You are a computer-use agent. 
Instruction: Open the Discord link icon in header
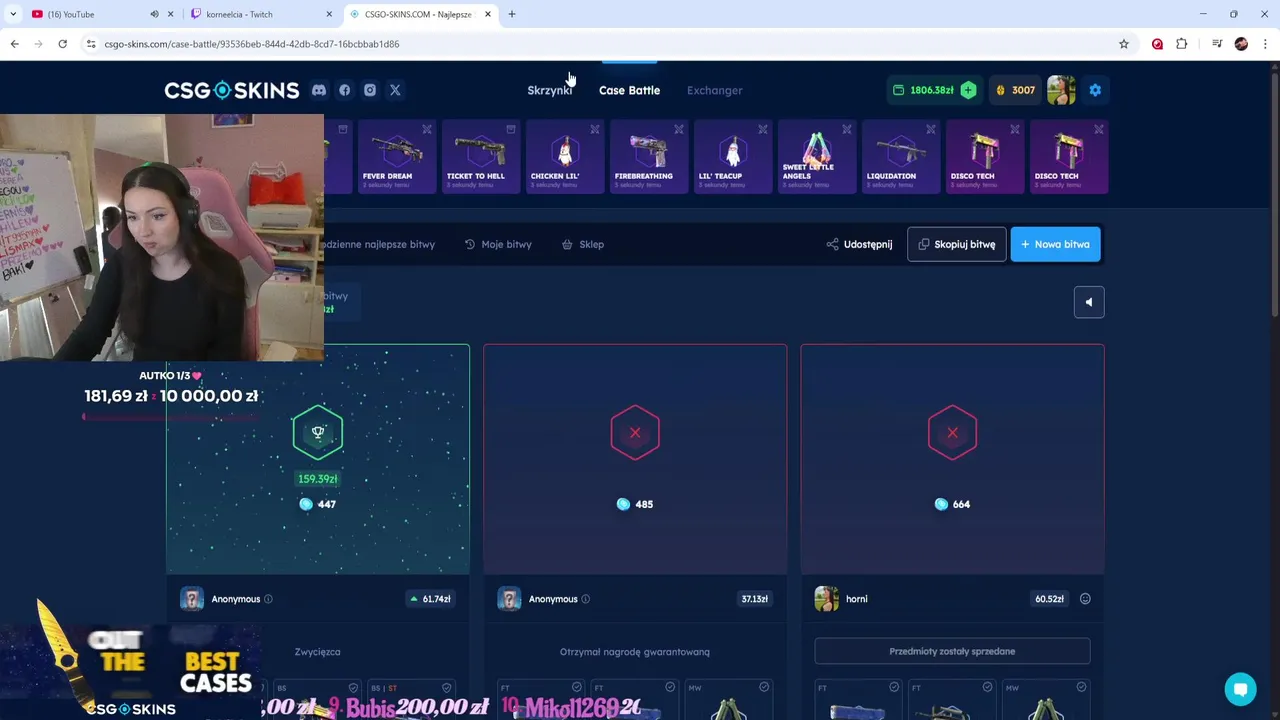(319, 90)
